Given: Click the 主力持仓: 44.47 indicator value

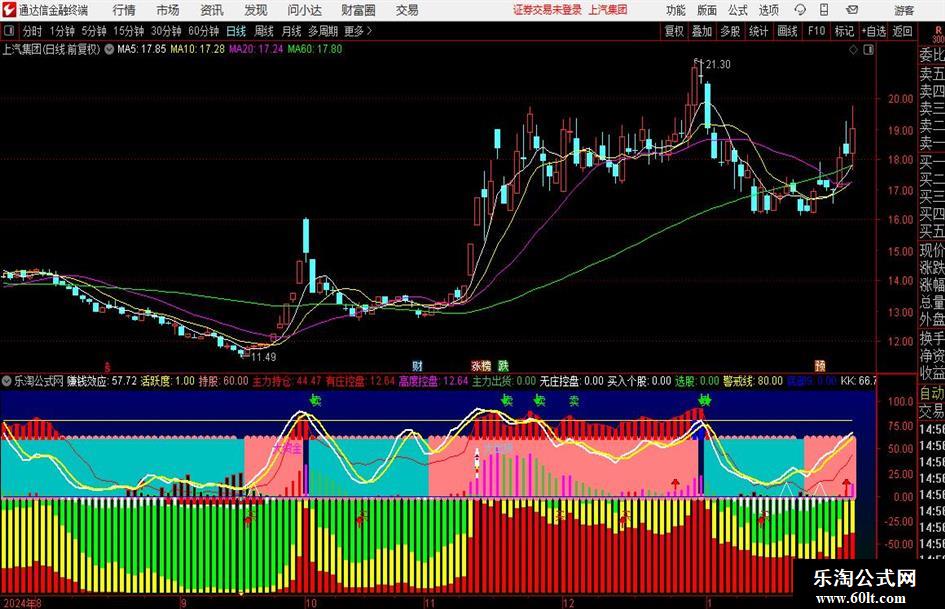Looking at the screenshot, I should [286, 381].
